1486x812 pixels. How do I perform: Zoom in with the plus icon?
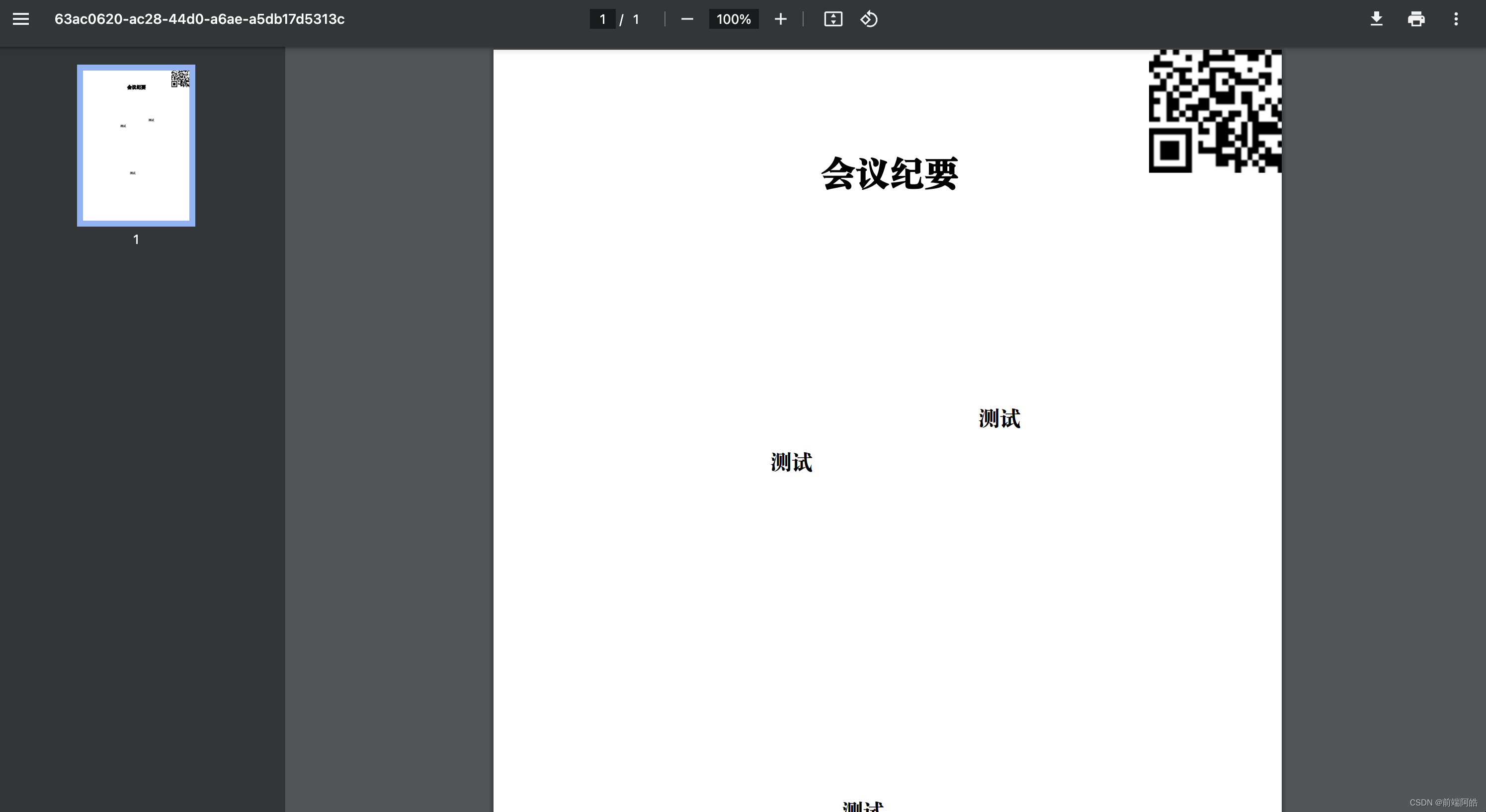pyautogui.click(x=780, y=19)
